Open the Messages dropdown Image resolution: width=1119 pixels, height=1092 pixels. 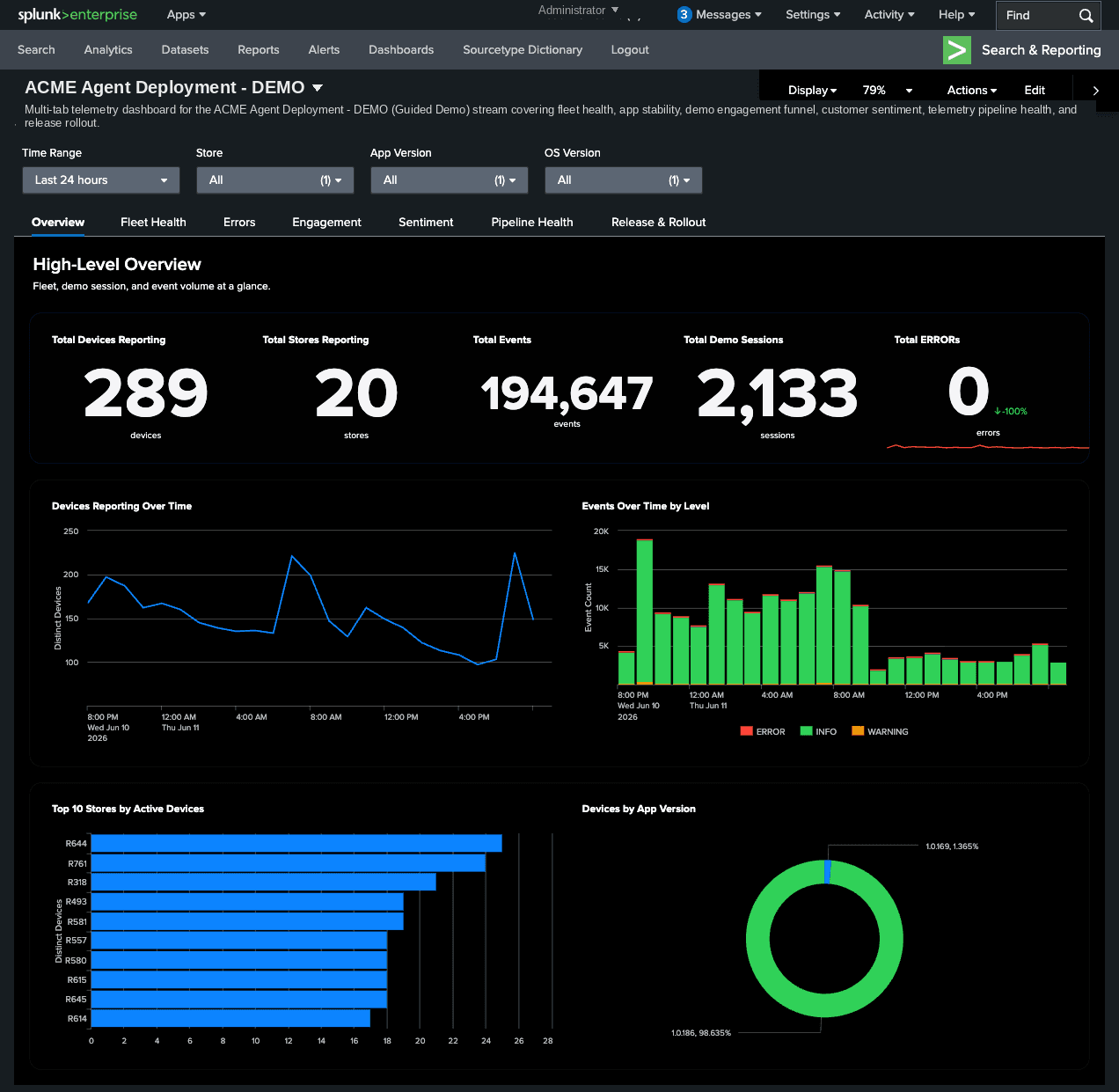tap(728, 15)
